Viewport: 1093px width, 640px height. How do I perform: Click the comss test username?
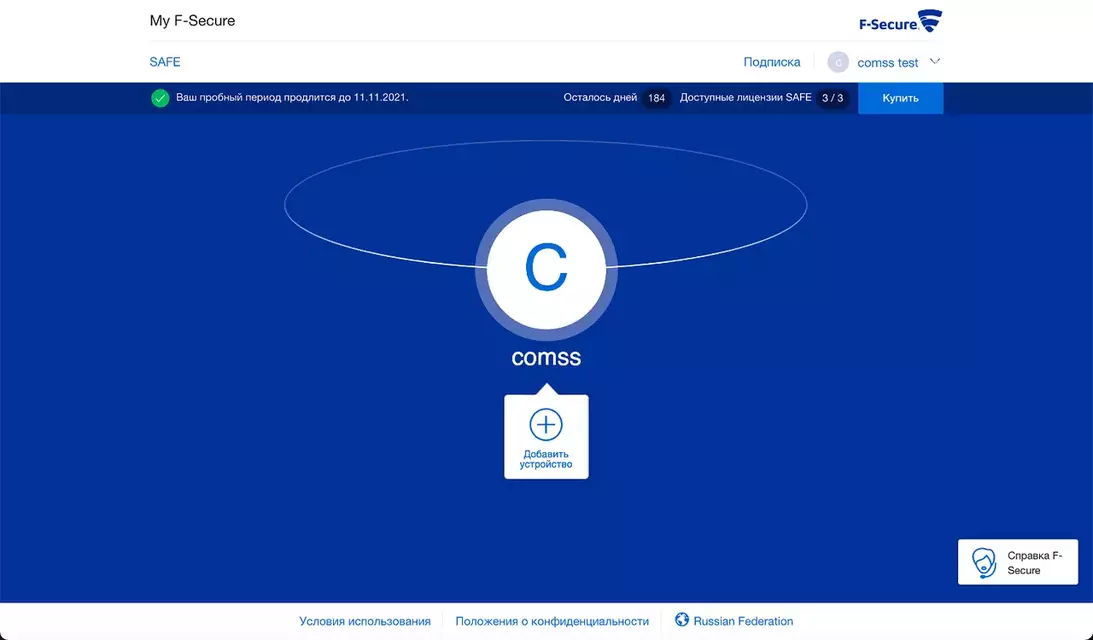coord(887,63)
